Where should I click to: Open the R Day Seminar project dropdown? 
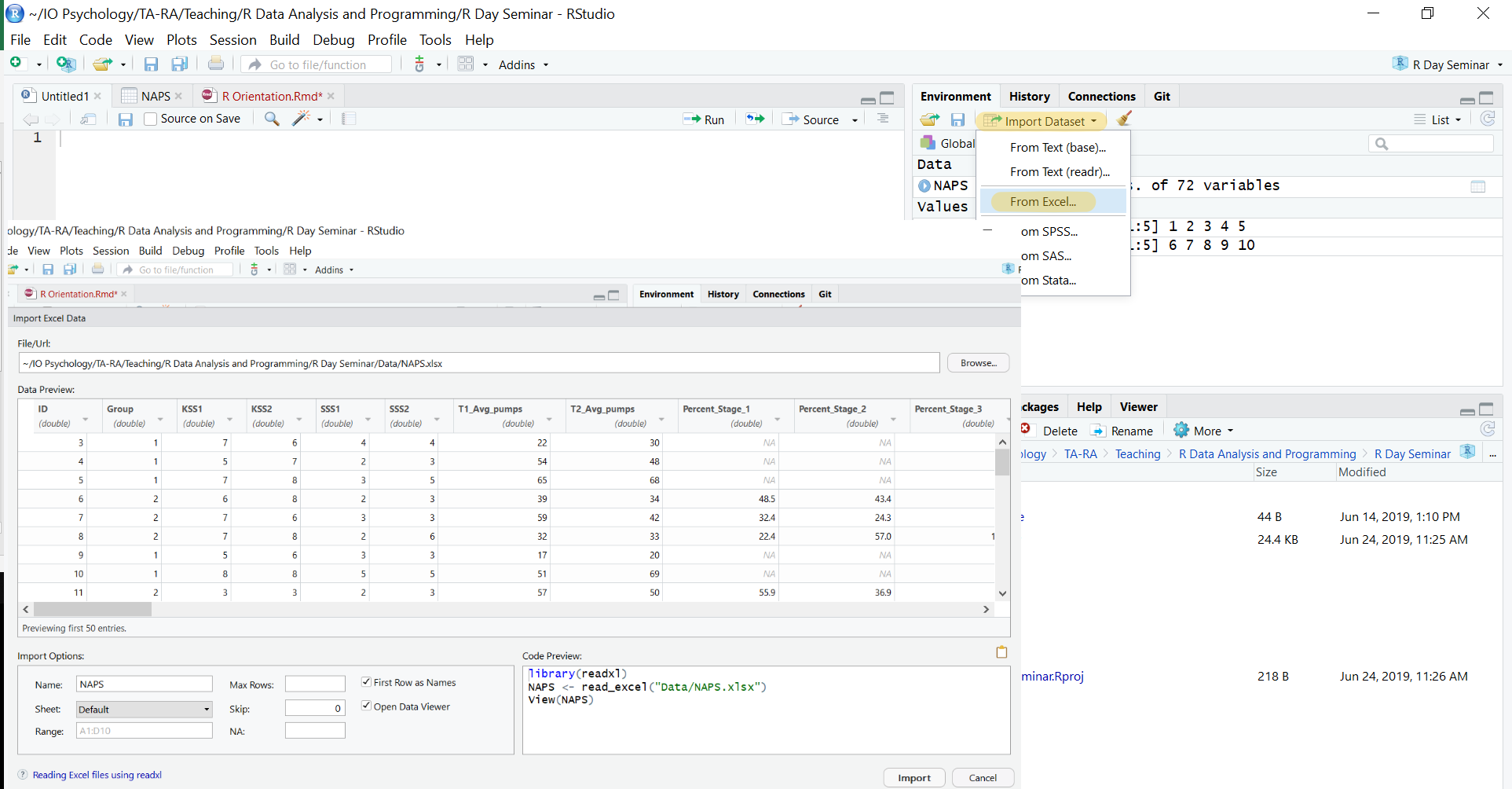point(1448,64)
